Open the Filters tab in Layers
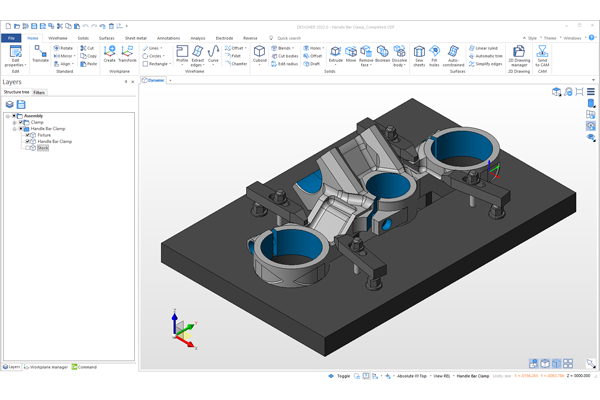600x400 pixels. [39, 92]
